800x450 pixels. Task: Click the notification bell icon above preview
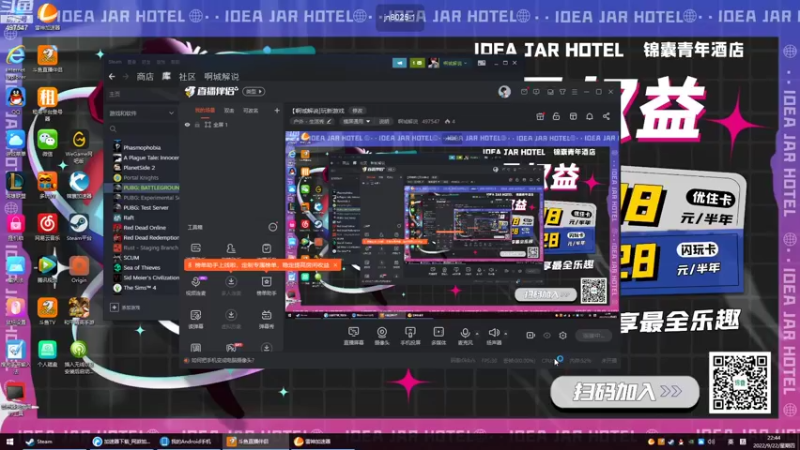click(589, 117)
